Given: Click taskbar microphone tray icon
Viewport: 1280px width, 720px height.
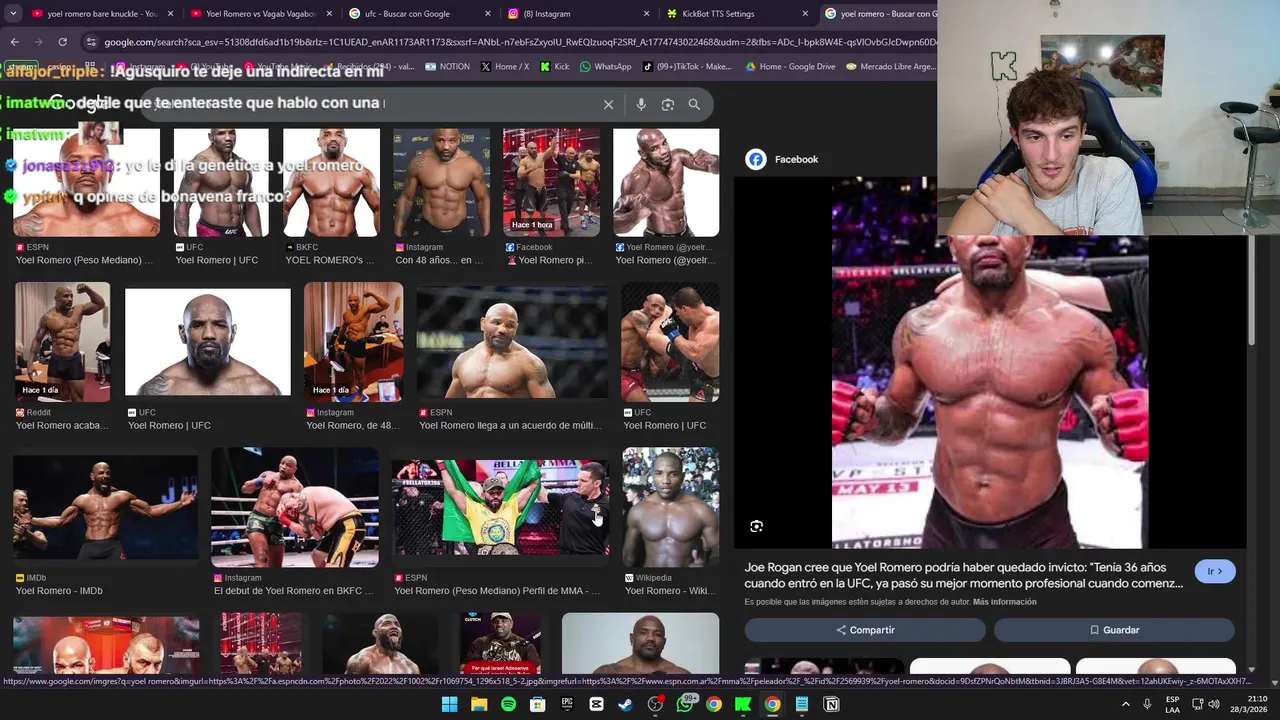Looking at the screenshot, I should [x=1147, y=704].
